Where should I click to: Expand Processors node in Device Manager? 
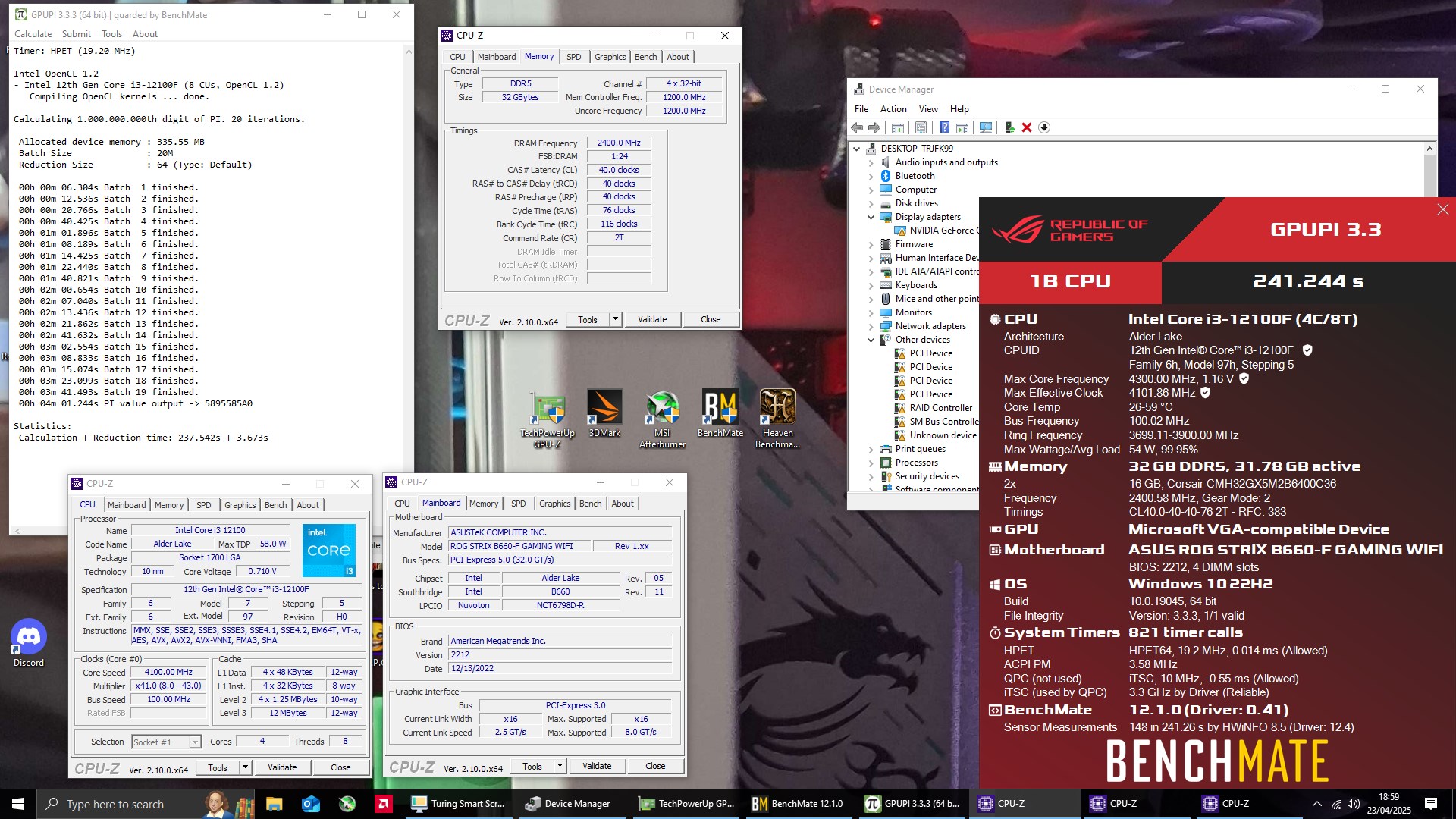point(871,463)
